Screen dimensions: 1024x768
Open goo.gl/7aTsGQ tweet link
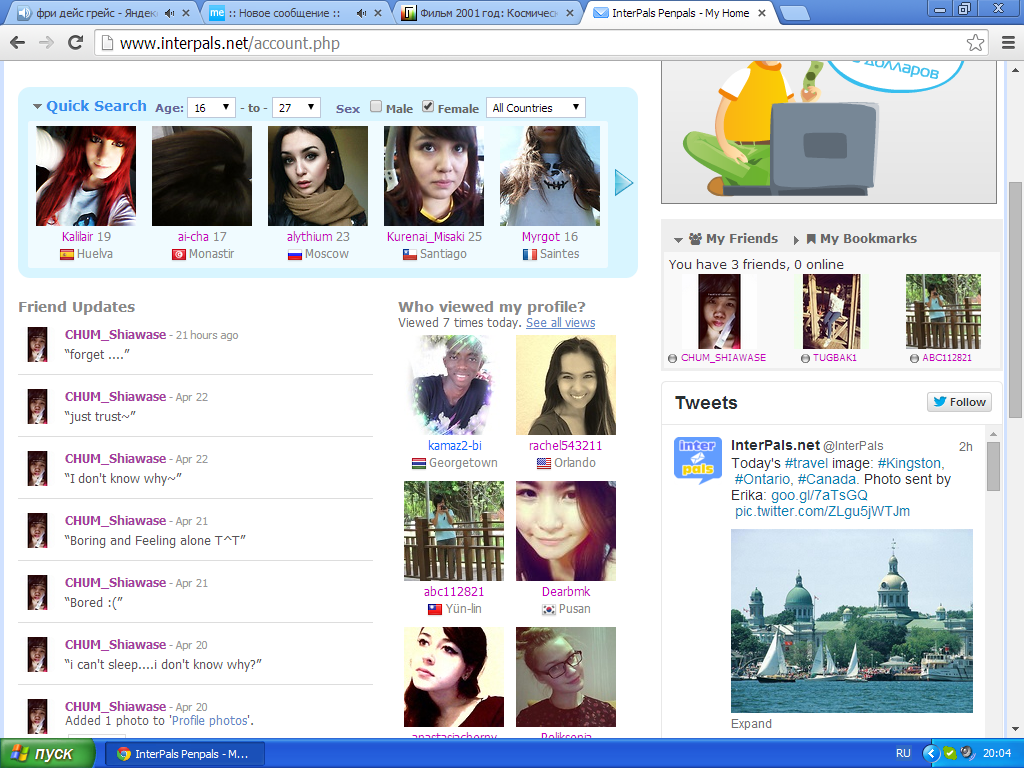(819, 495)
